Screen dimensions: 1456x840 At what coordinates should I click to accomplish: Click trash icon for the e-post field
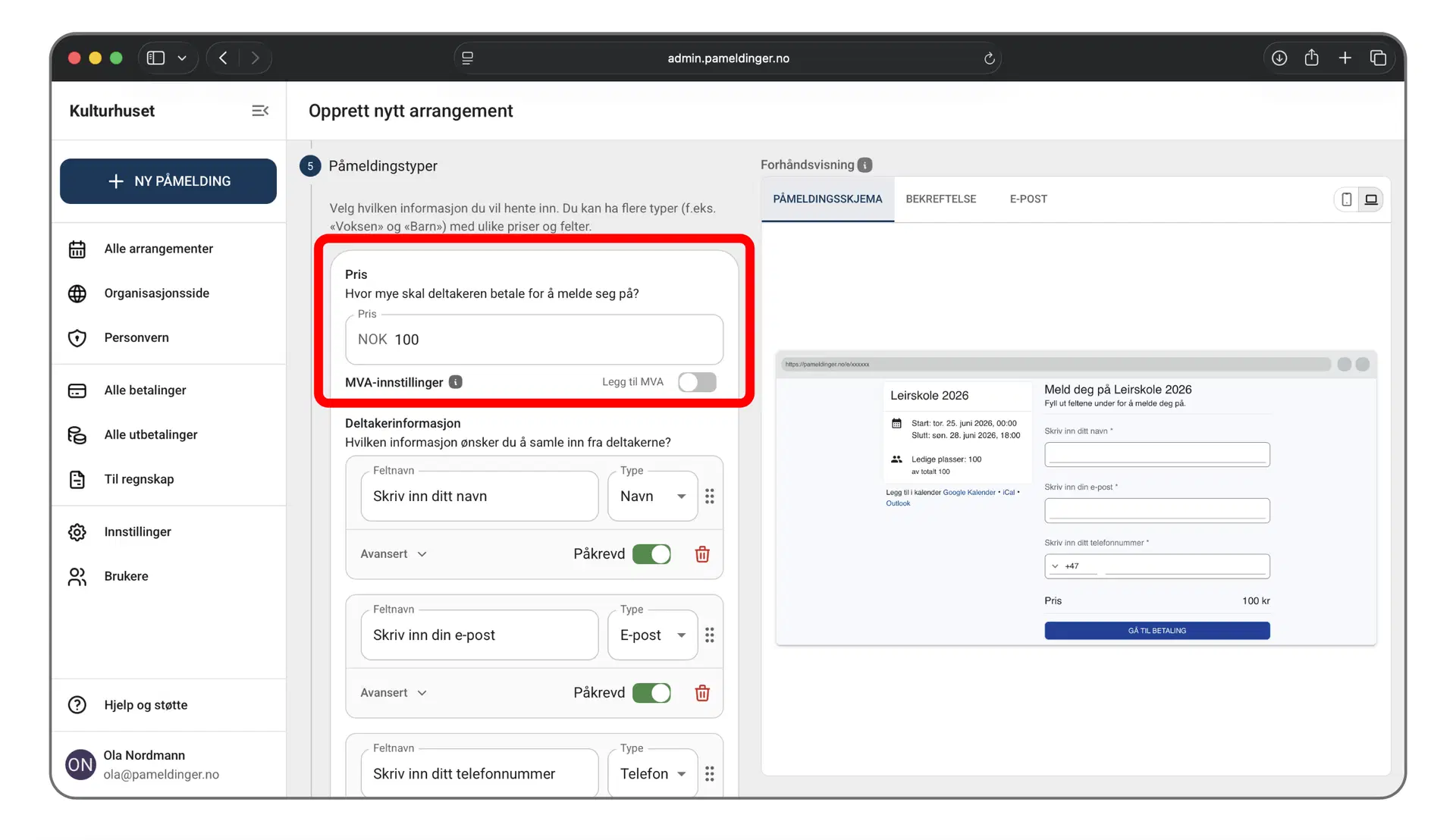click(x=702, y=693)
